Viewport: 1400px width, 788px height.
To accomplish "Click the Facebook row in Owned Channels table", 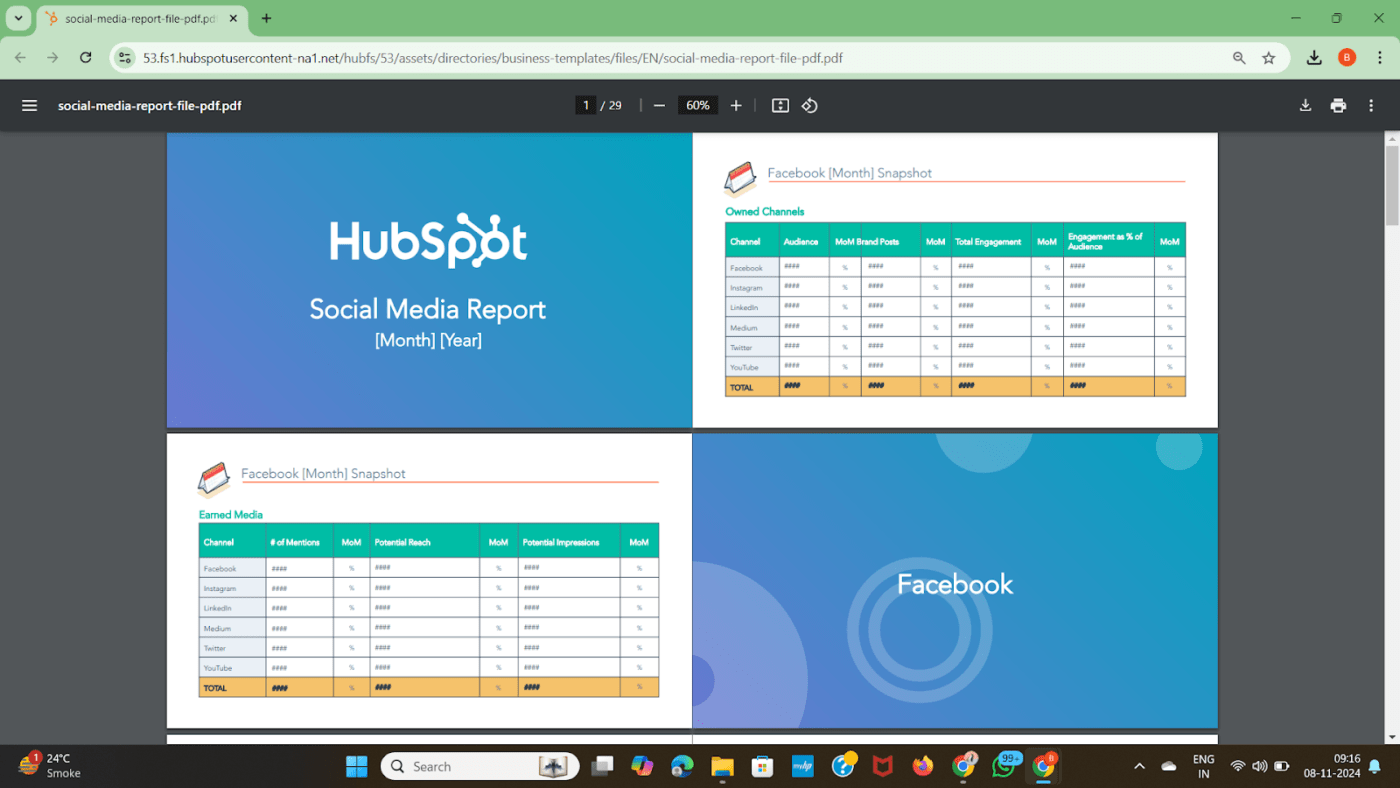I will (x=955, y=267).
